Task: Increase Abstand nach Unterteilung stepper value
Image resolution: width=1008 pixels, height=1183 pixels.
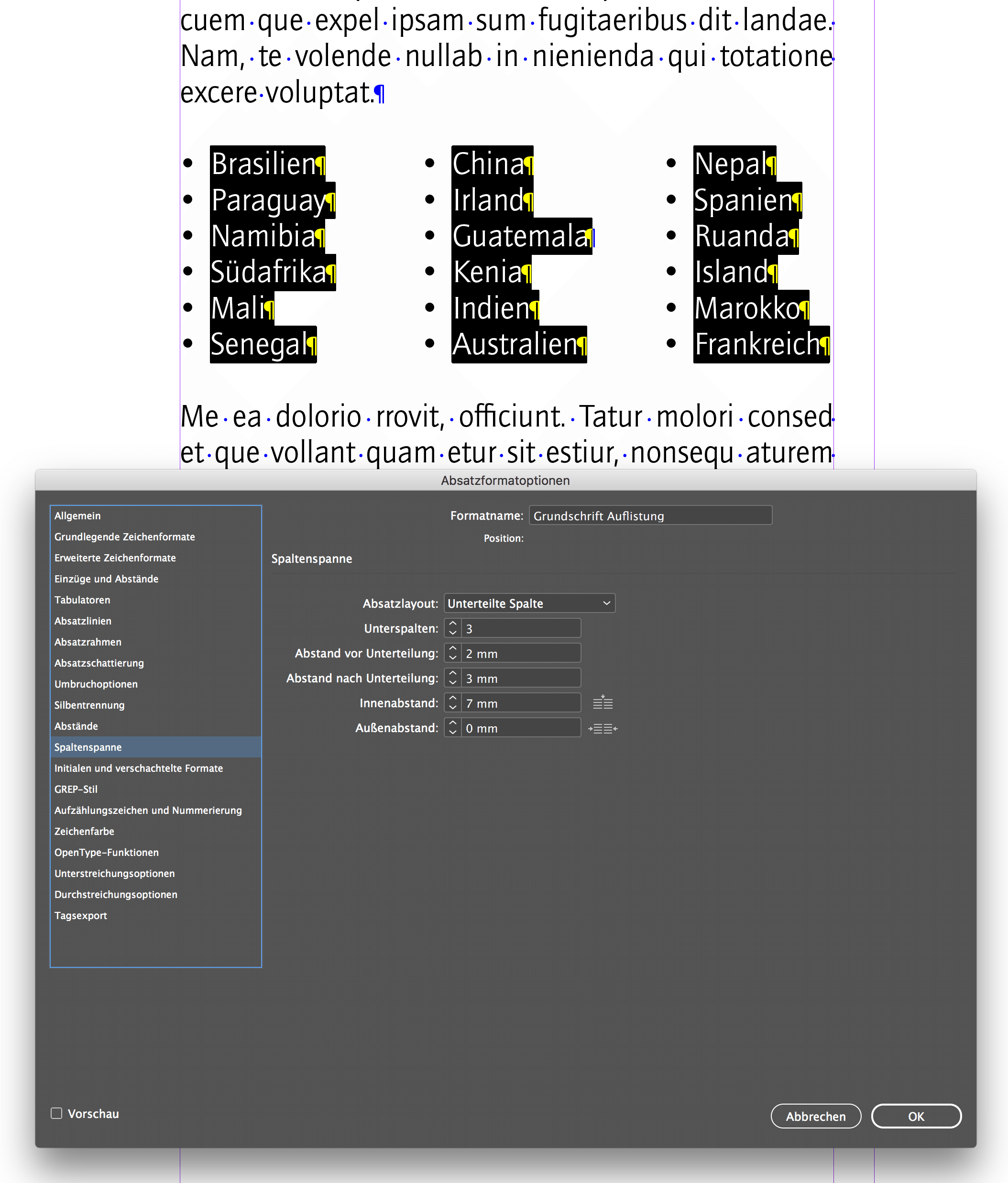Action: click(x=453, y=674)
